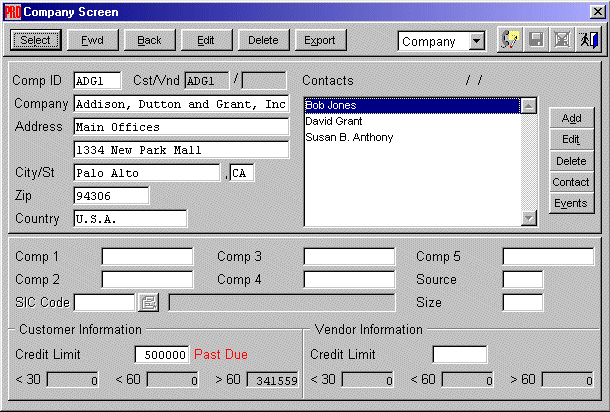Go to the next record with Fwd
This screenshot has width=610, height=412.
(x=92, y=40)
